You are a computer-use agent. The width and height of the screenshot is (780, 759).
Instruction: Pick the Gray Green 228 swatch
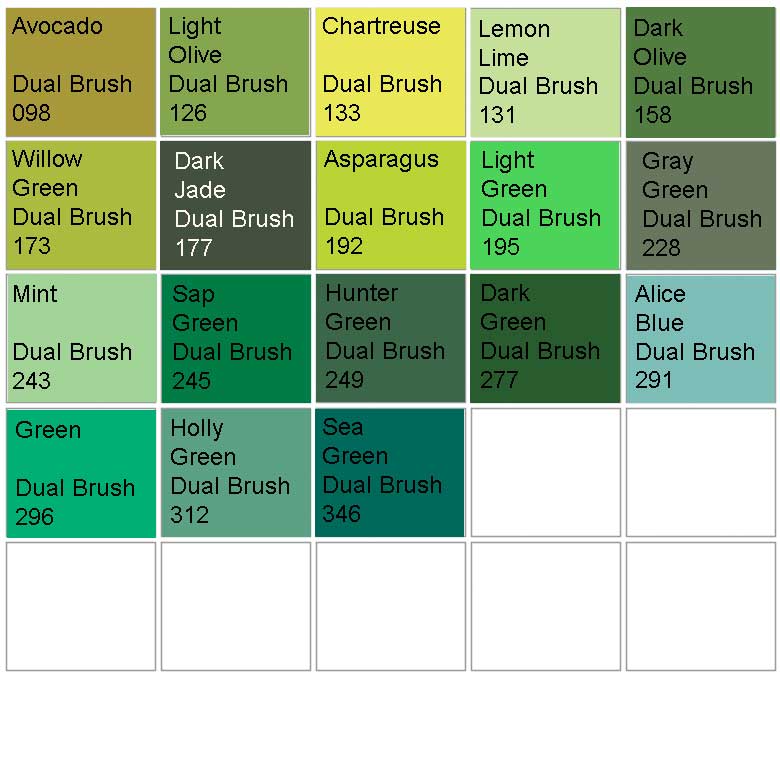(700, 205)
